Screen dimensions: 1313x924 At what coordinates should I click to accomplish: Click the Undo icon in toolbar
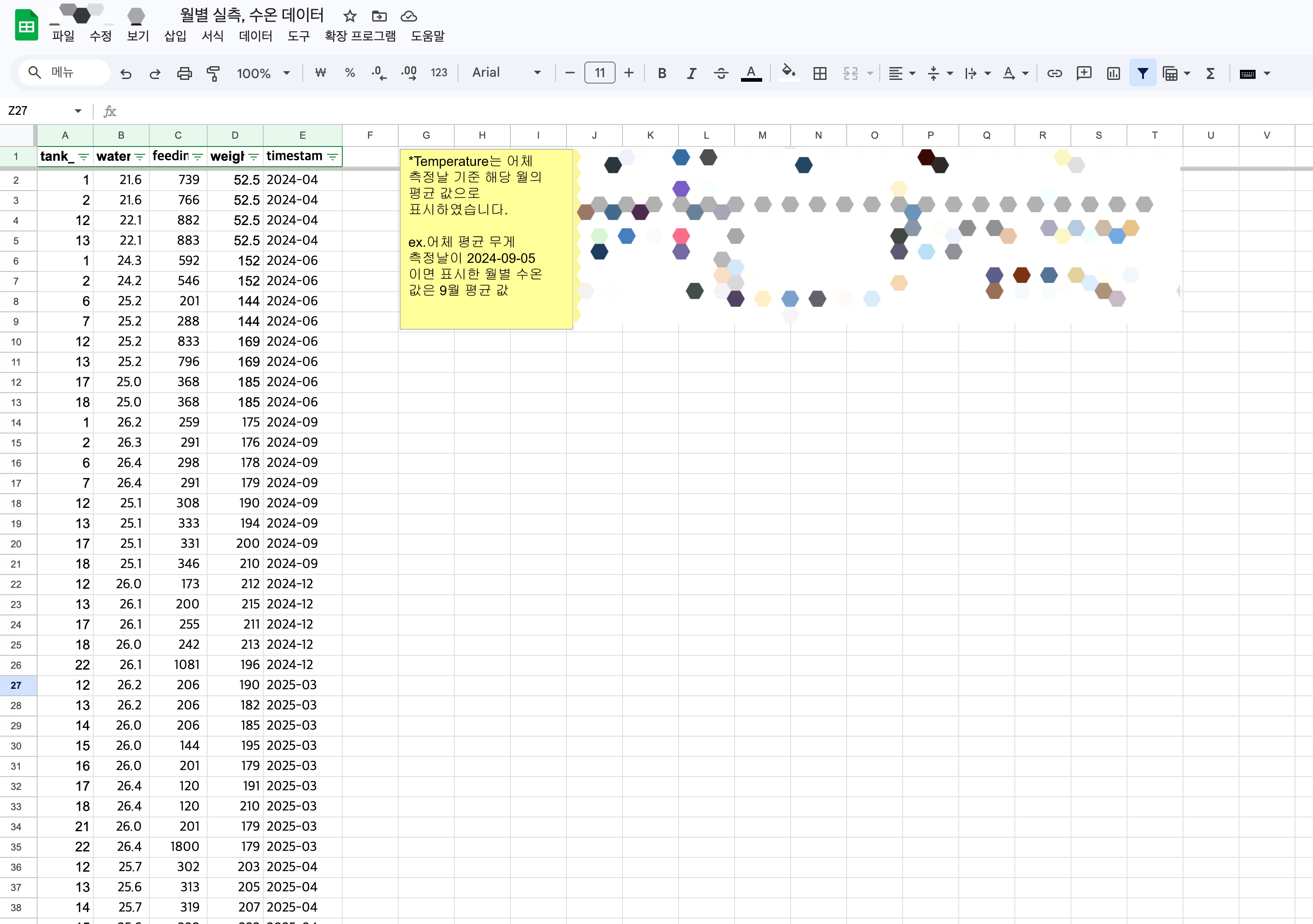[126, 73]
